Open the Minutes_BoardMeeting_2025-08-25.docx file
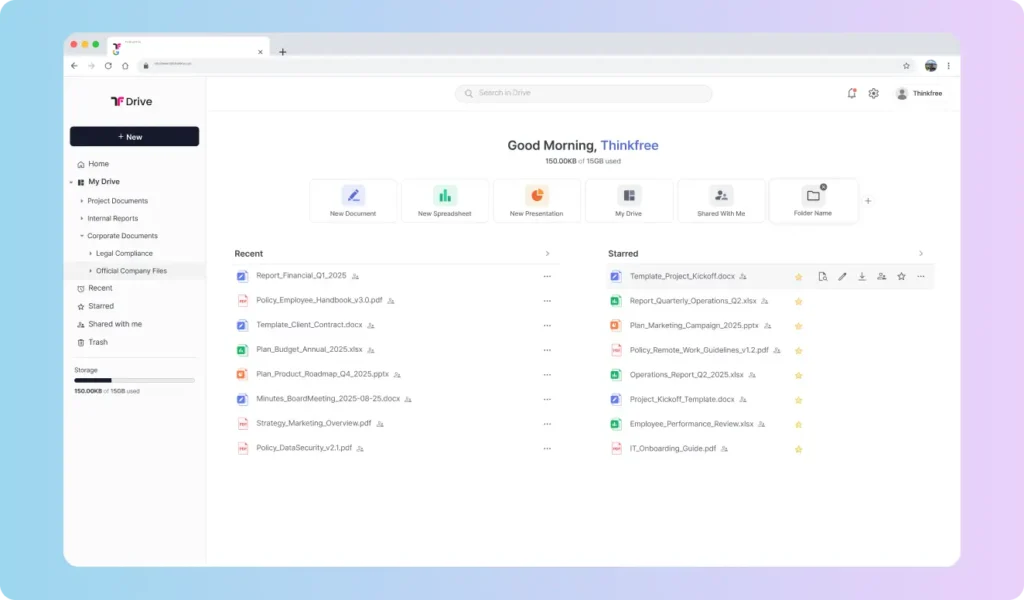Viewport: 1024px width, 600px height. click(328, 398)
